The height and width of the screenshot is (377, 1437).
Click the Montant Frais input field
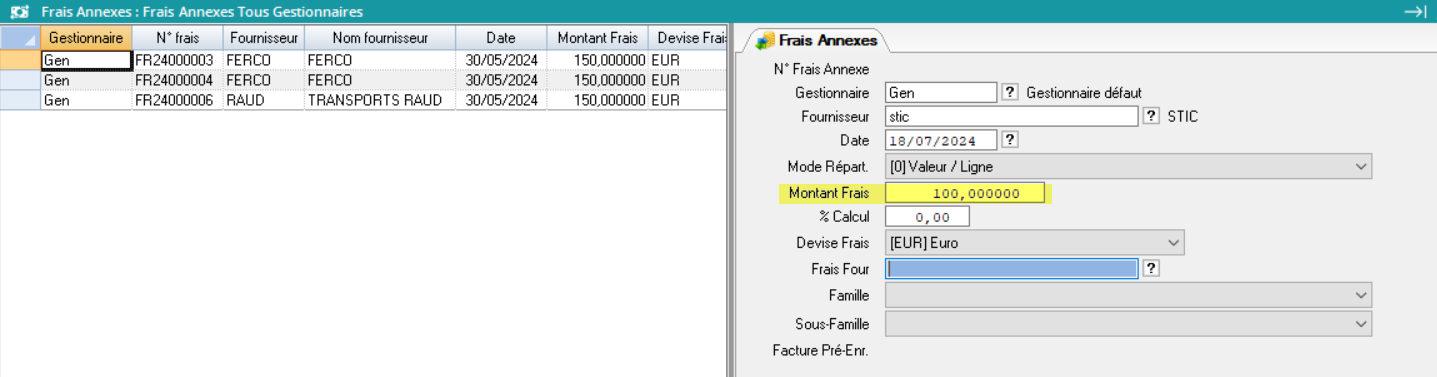(965, 193)
